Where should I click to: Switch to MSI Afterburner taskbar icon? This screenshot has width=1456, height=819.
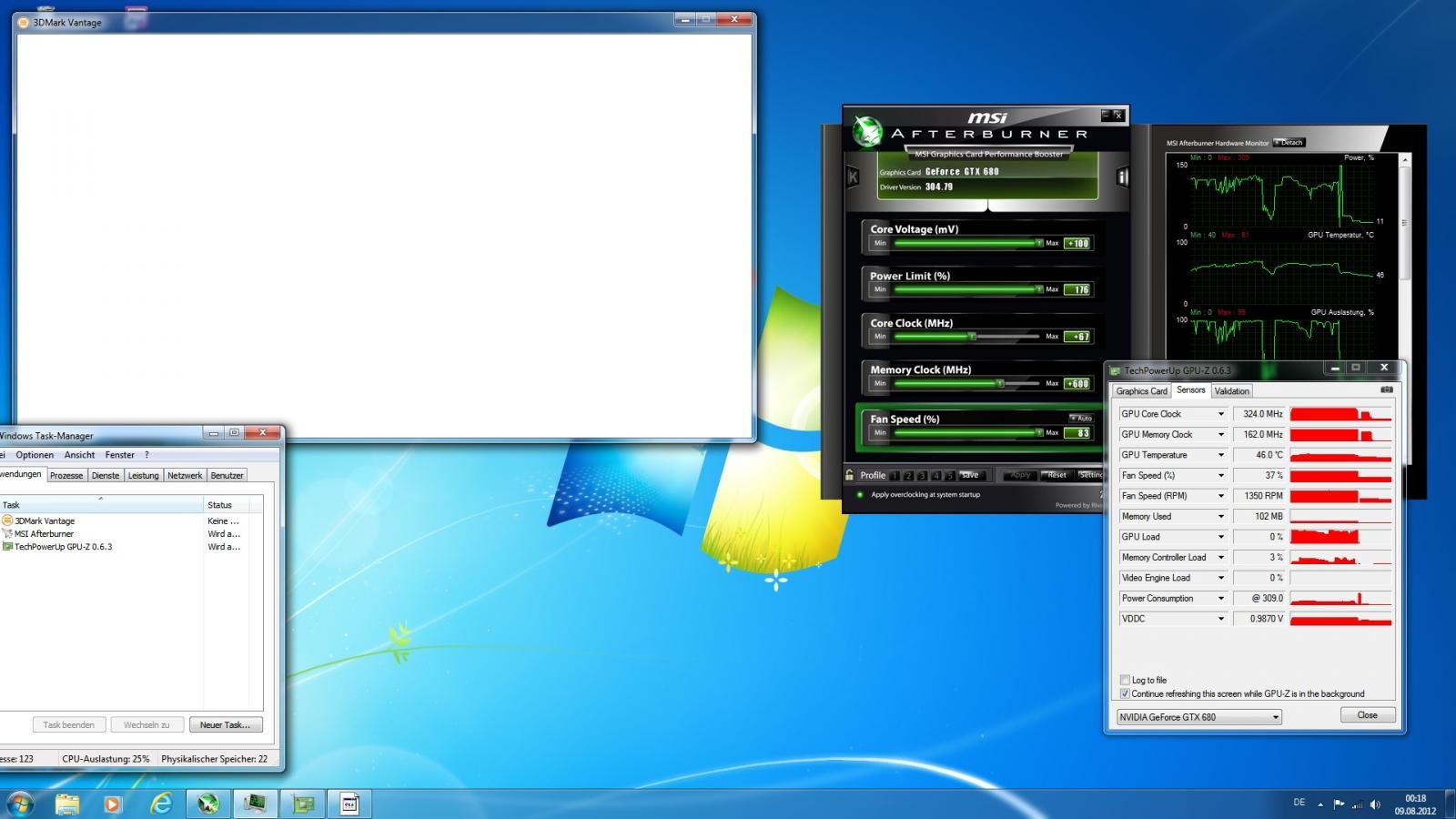point(208,804)
